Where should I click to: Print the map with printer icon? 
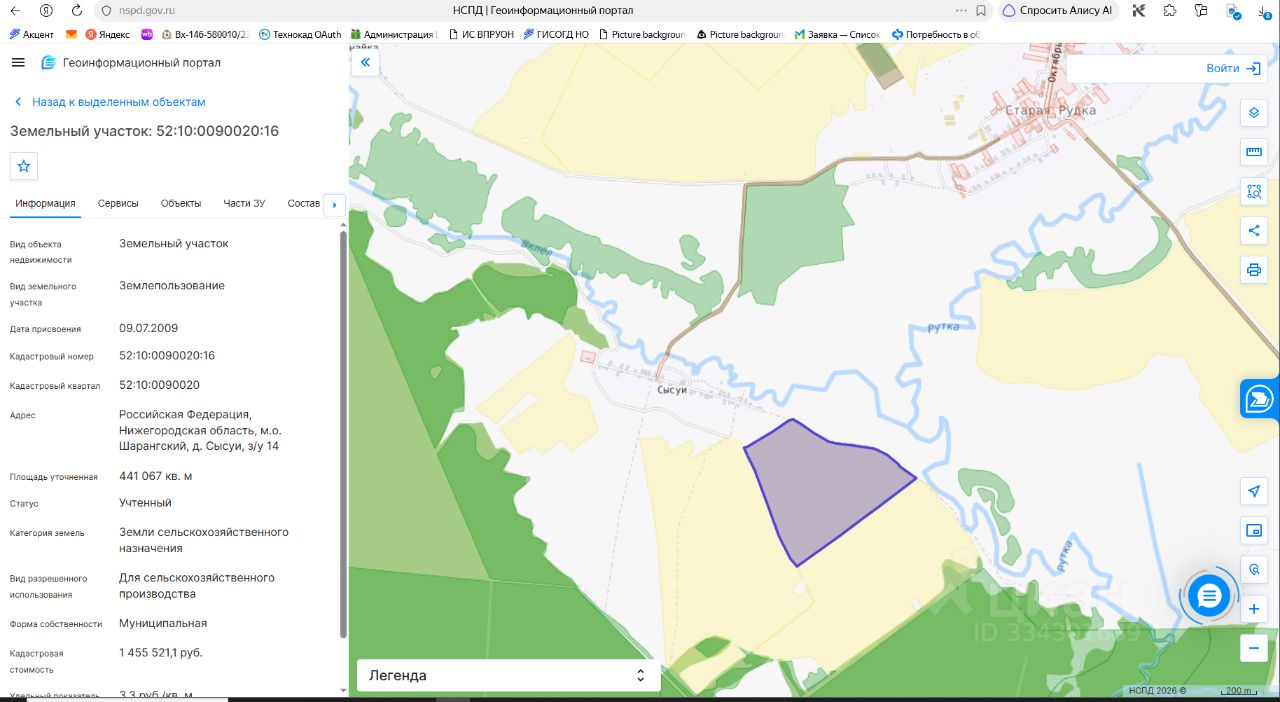[1254, 270]
